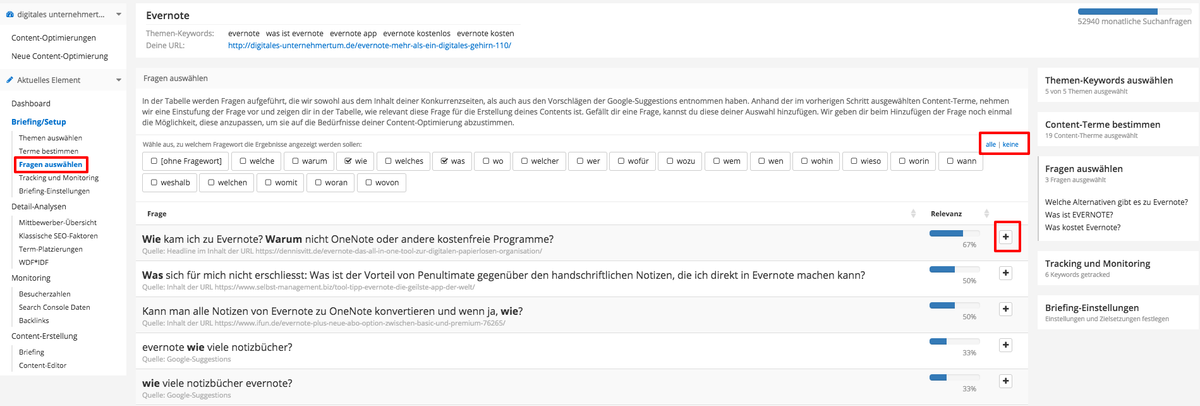Viewport: 1200px width, 406px height.
Task: Open Fragen auswählen in the sidebar
Action: click(x=50, y=164)
